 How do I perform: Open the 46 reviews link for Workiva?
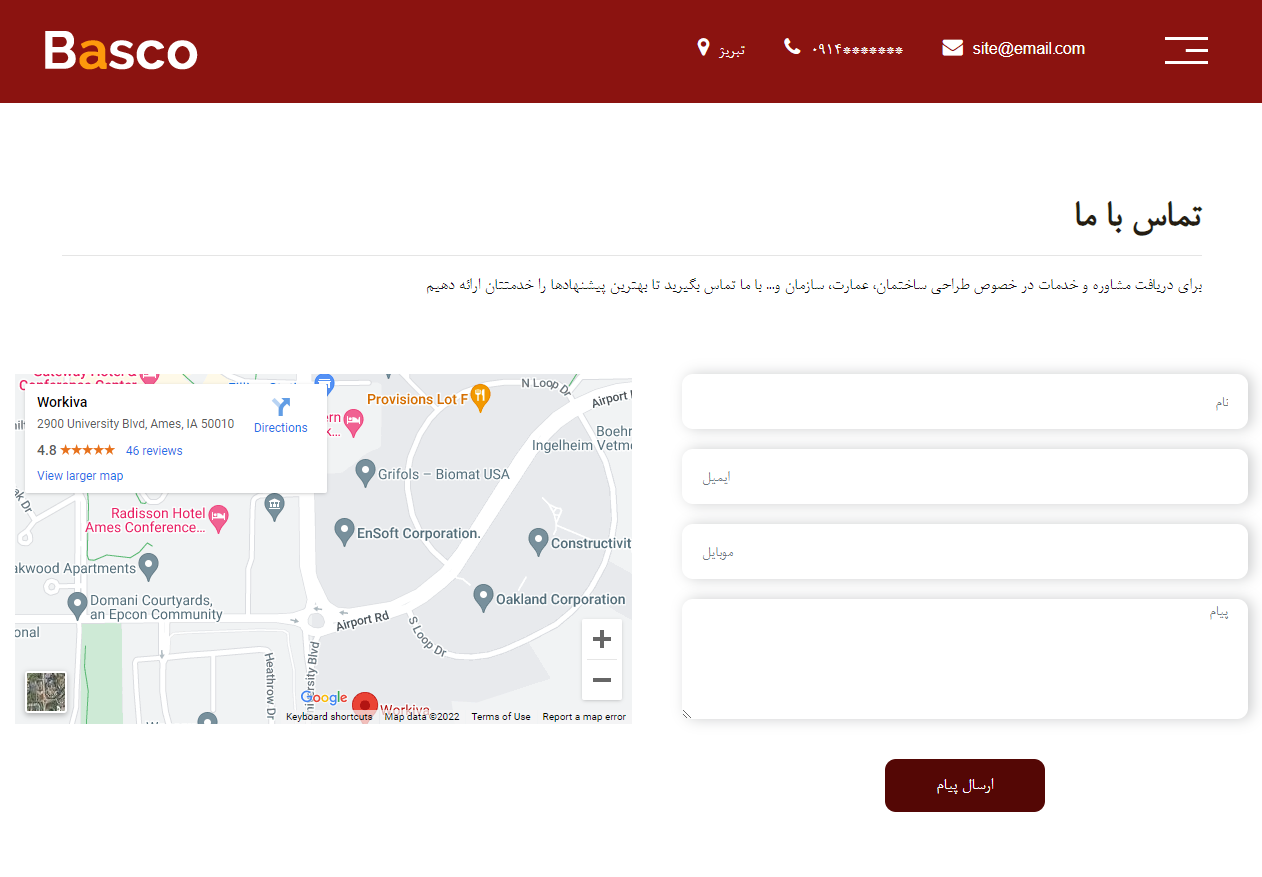coord(153,450)
